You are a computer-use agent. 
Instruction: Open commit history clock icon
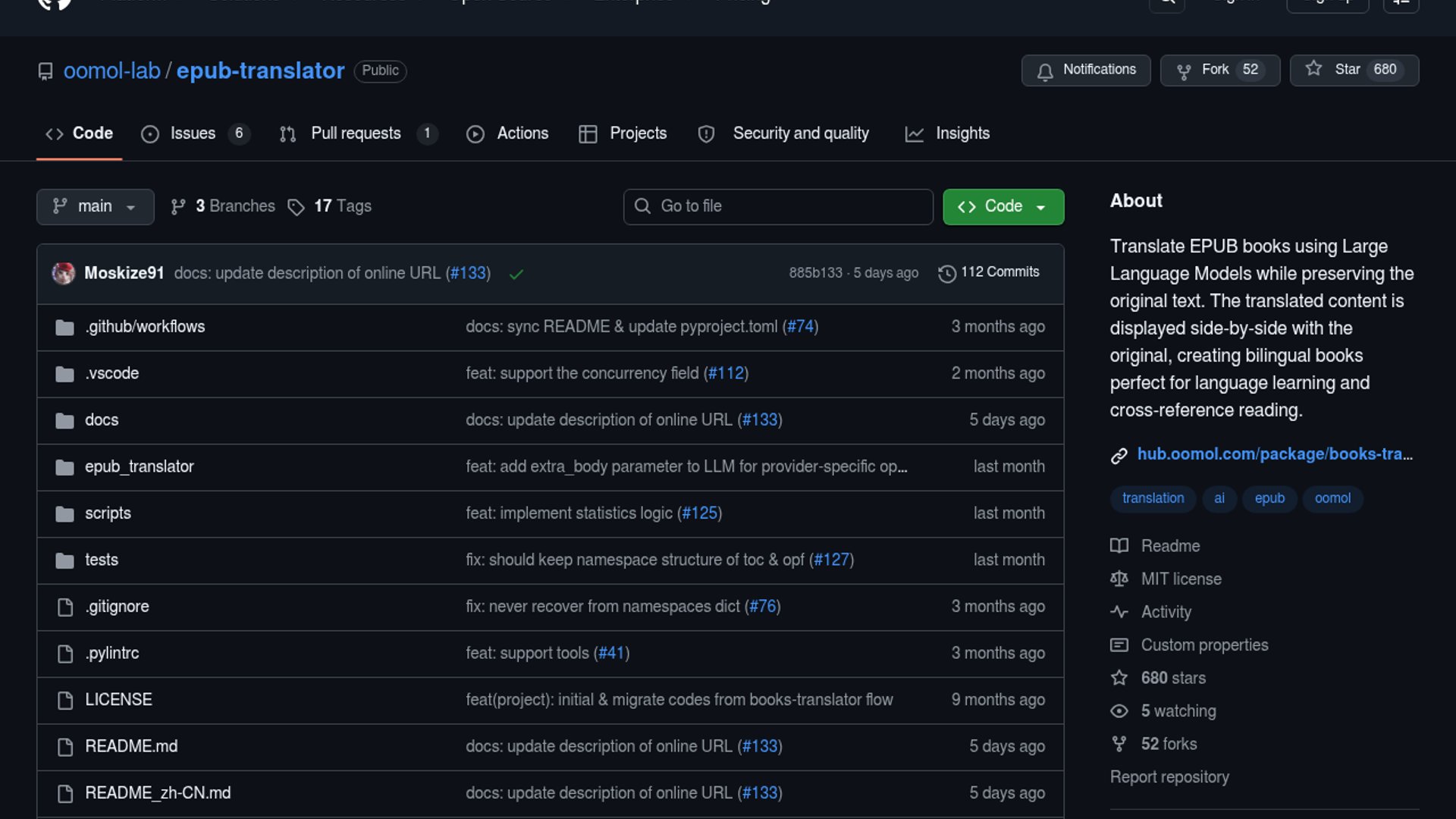[x=946, y=273]
